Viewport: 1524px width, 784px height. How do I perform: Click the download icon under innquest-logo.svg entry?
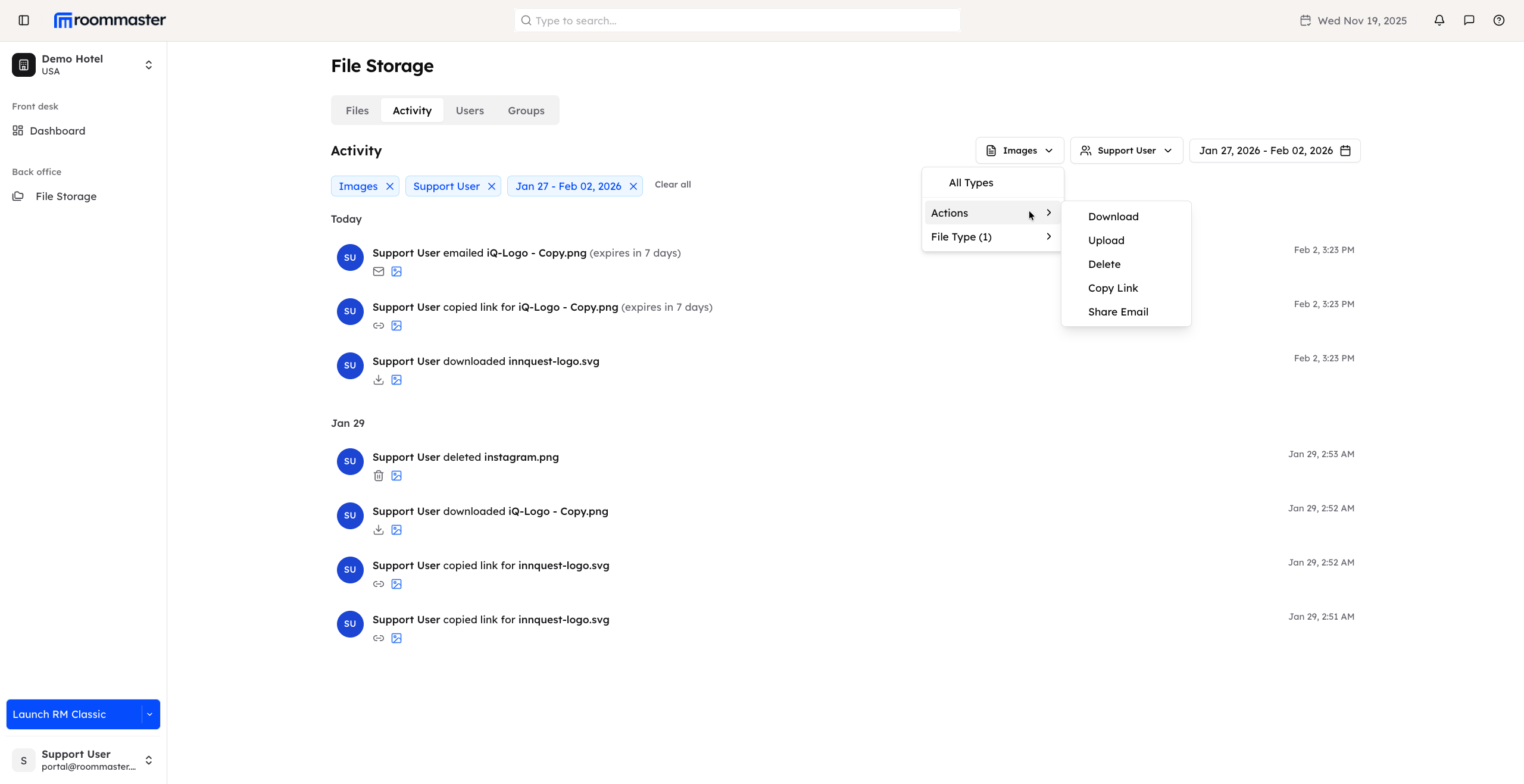click(379, 380)
